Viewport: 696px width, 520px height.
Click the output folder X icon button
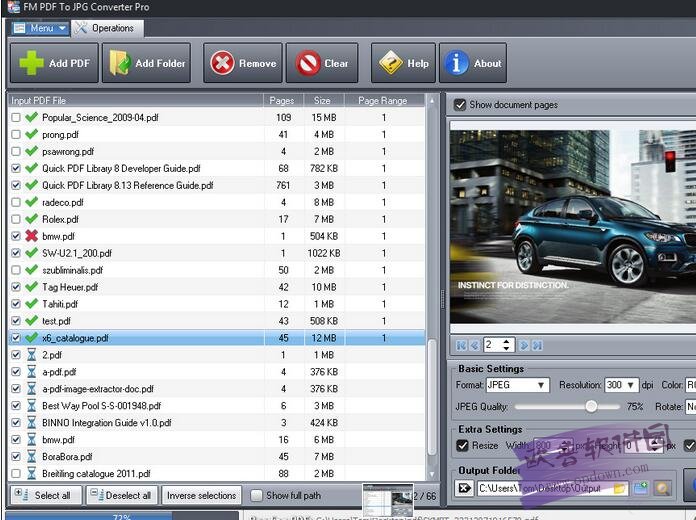click(x=464, y=488)
